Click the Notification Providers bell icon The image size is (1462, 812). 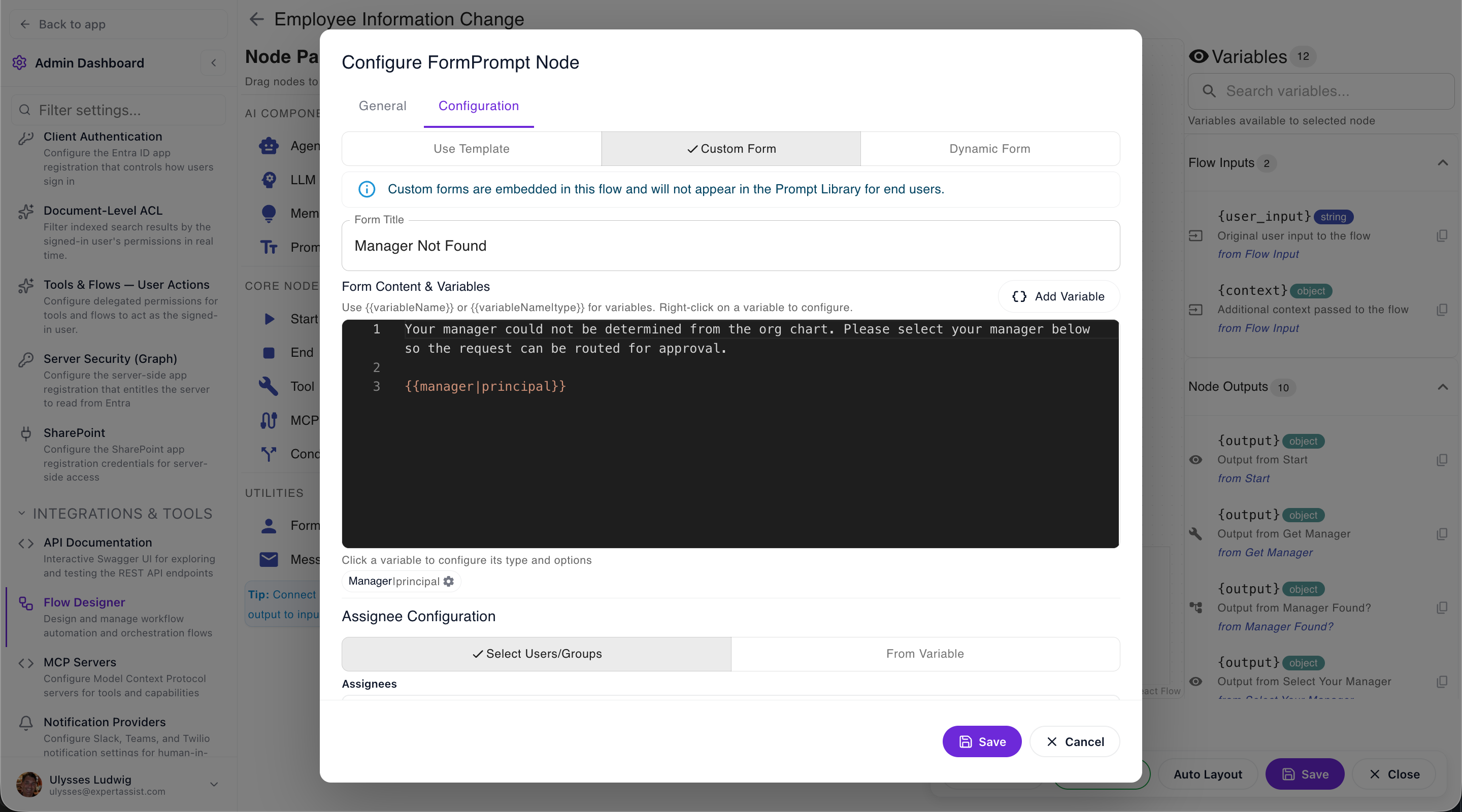point(26,722)
